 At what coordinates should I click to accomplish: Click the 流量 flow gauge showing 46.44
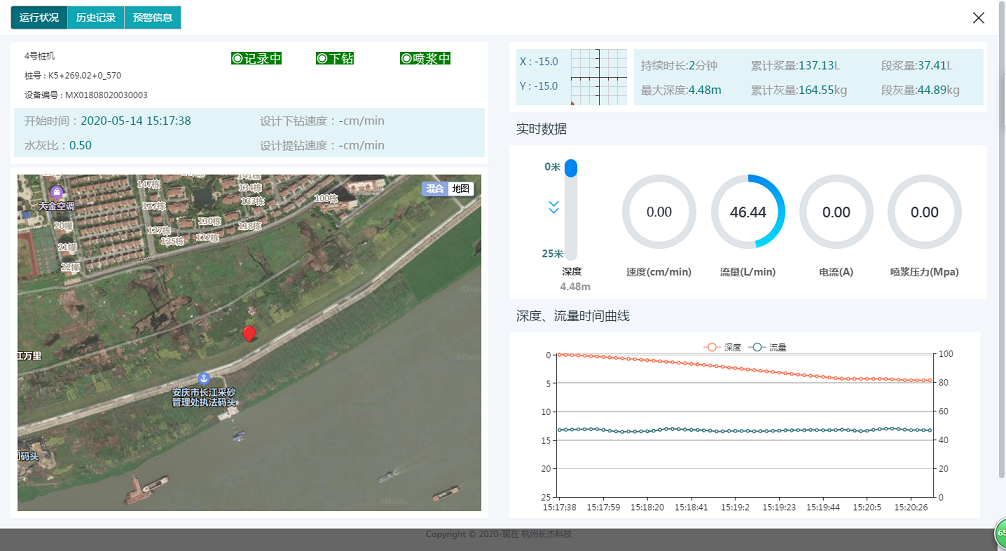pyautogui.click(x=748, y=212)
